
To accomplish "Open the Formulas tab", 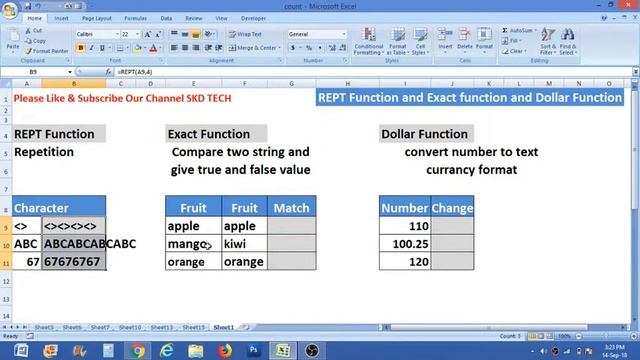I will (136, 18).
